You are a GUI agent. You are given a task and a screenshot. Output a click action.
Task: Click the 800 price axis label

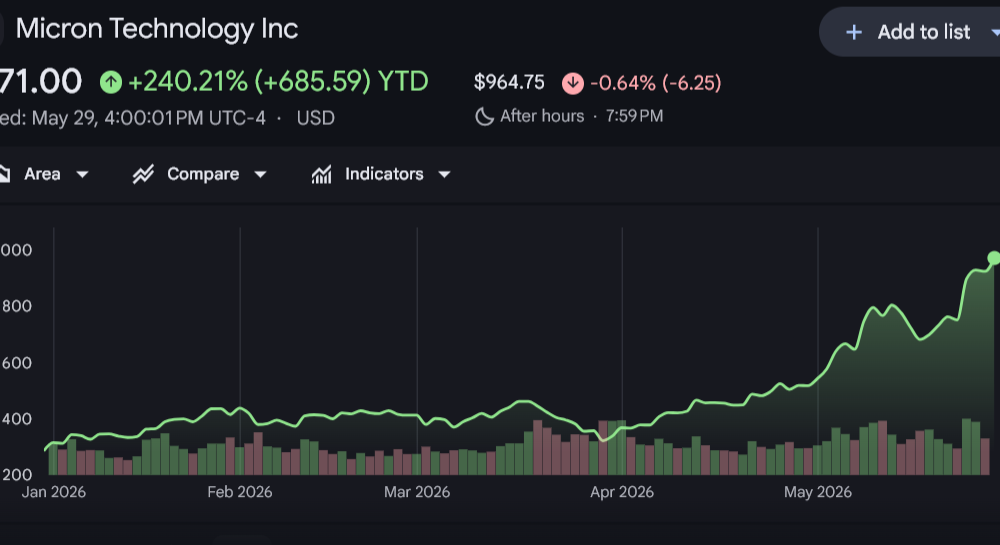pos(17,306)
